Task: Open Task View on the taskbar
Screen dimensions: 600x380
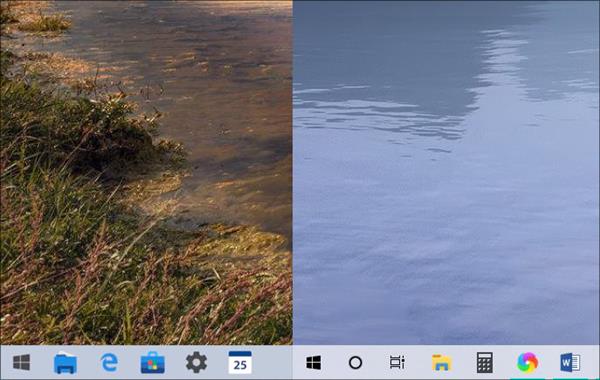Action: (397, 362)
